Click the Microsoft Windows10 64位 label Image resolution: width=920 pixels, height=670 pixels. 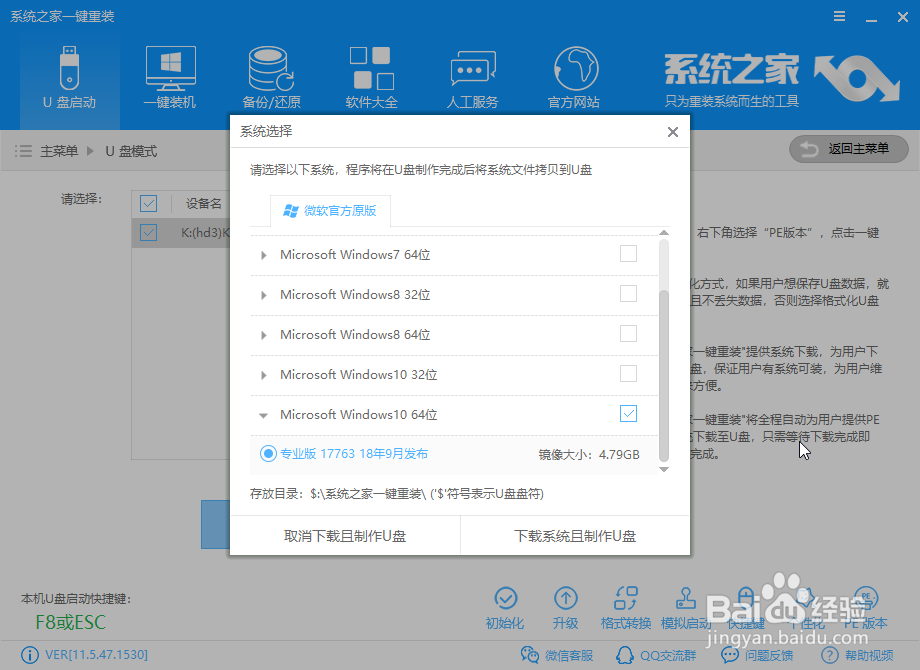[x=358, y=415]
